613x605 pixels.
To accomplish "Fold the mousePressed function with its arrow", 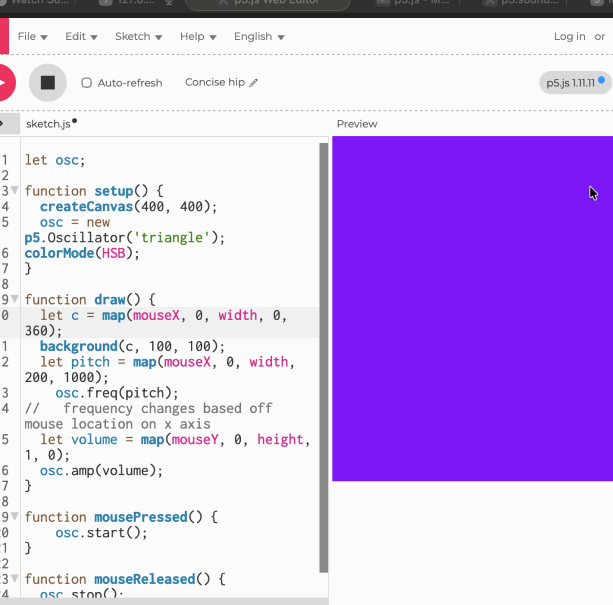I will click(14, 517).
